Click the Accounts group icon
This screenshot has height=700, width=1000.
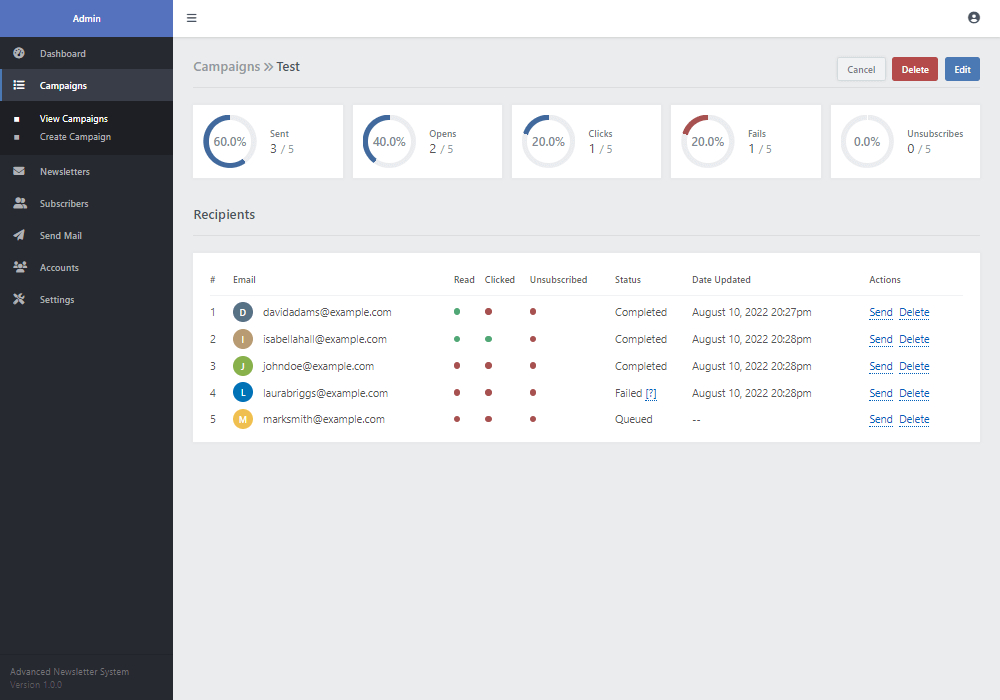pyautogui.click(x=20, y=267)
